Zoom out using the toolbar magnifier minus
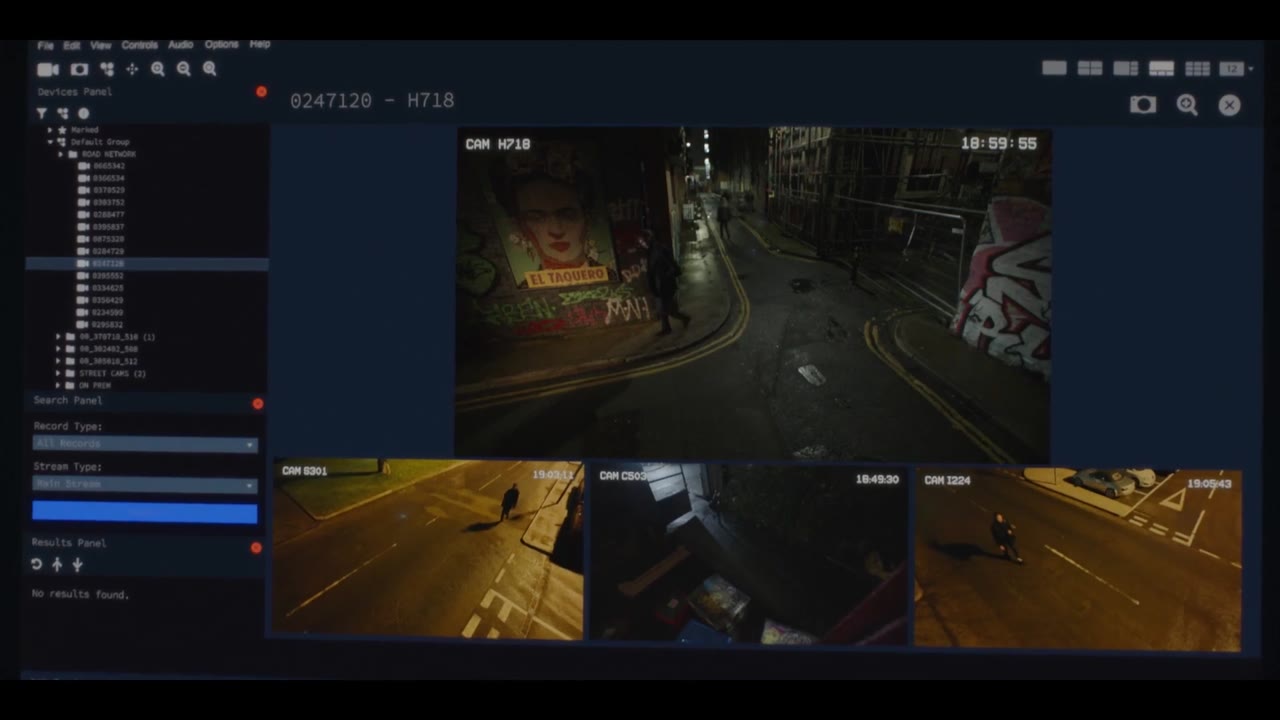 tap(183, 69)
